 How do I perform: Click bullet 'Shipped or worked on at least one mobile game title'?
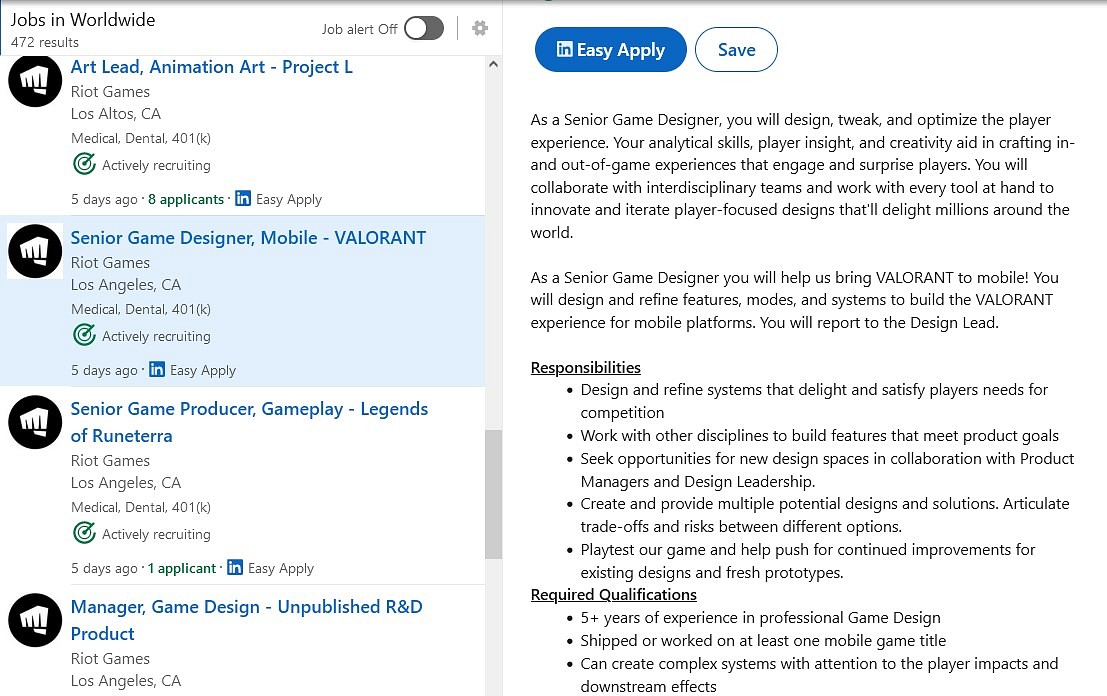coord(763,640)
